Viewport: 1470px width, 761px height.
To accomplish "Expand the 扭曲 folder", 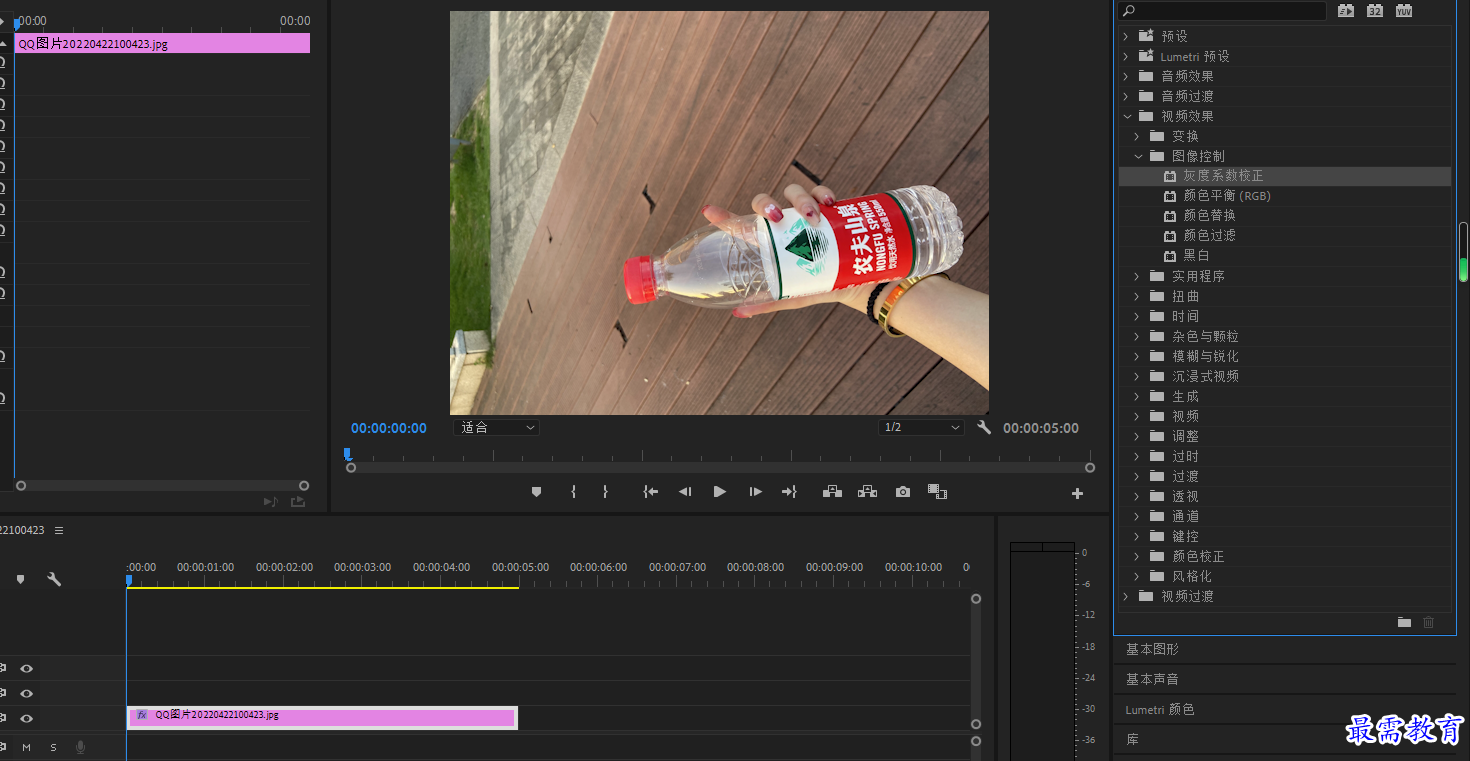I will click(x=1137, y=296).
